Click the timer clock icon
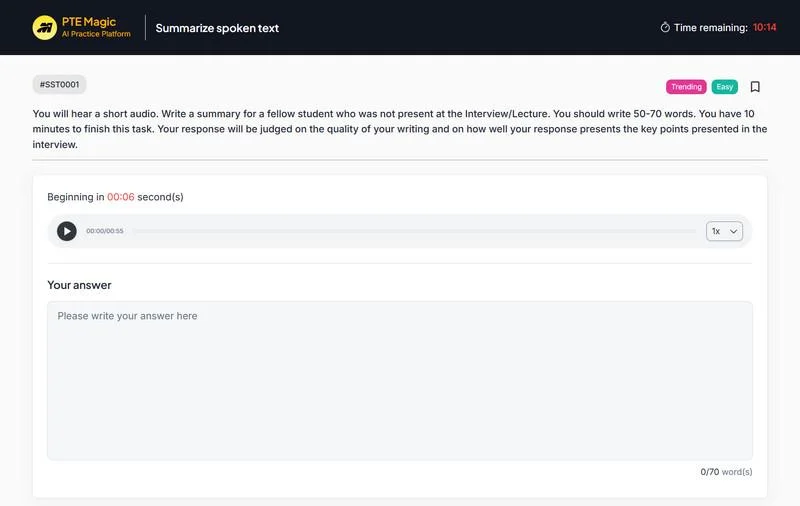Viewport: 800px width, 506px height. pos(665,28)
